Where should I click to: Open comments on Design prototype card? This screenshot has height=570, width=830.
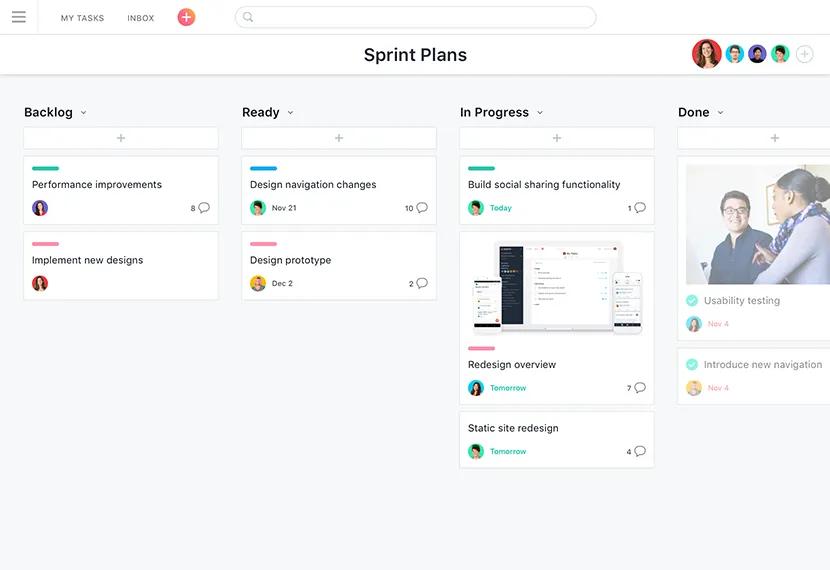click(422, 284)
